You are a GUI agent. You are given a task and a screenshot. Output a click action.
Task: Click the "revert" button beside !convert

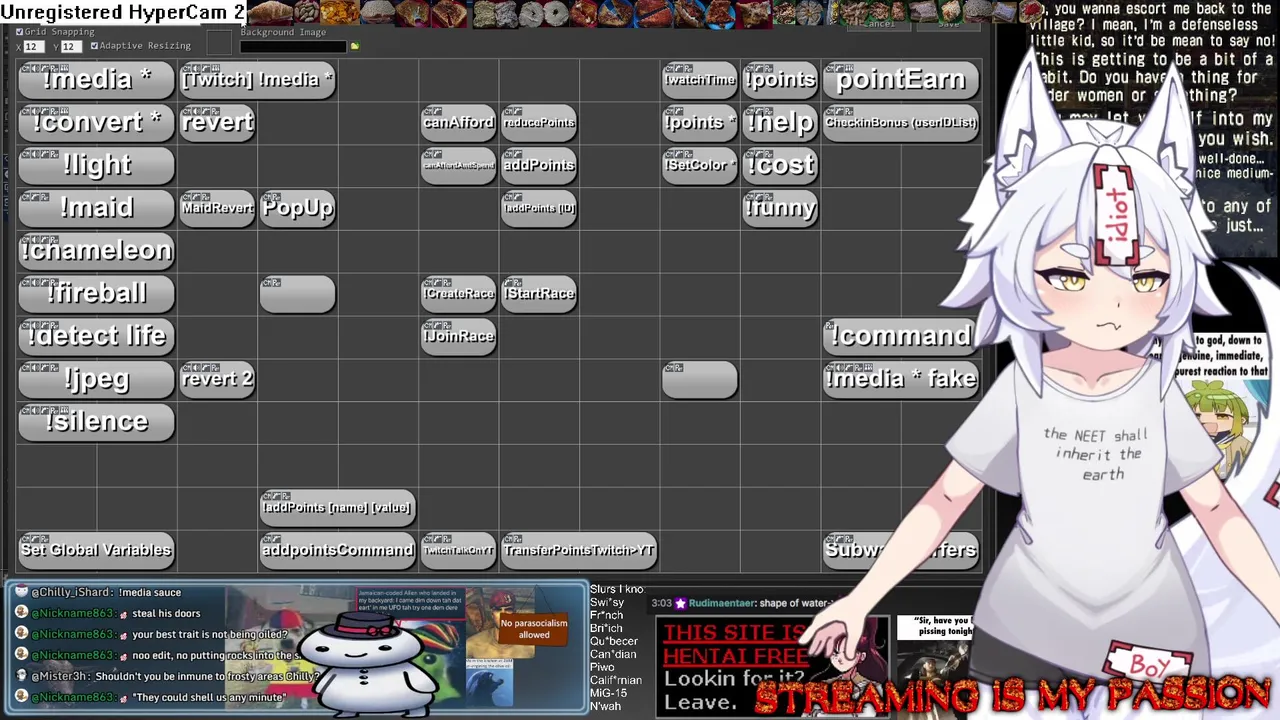tap(218, 122)
